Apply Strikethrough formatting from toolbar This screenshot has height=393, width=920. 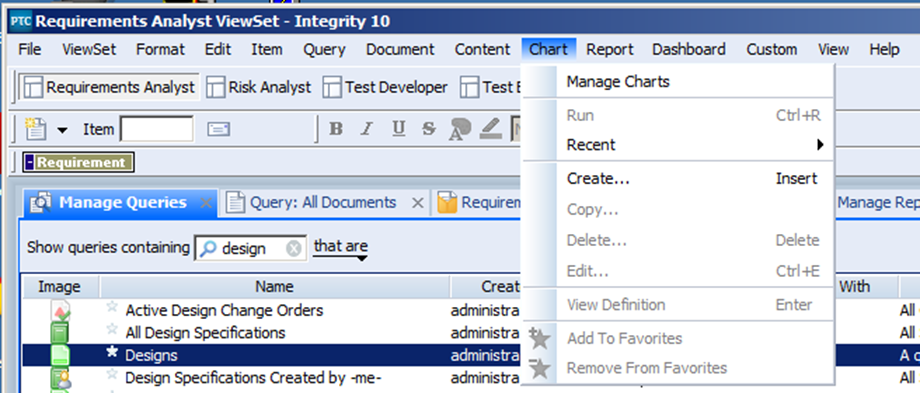429,128
